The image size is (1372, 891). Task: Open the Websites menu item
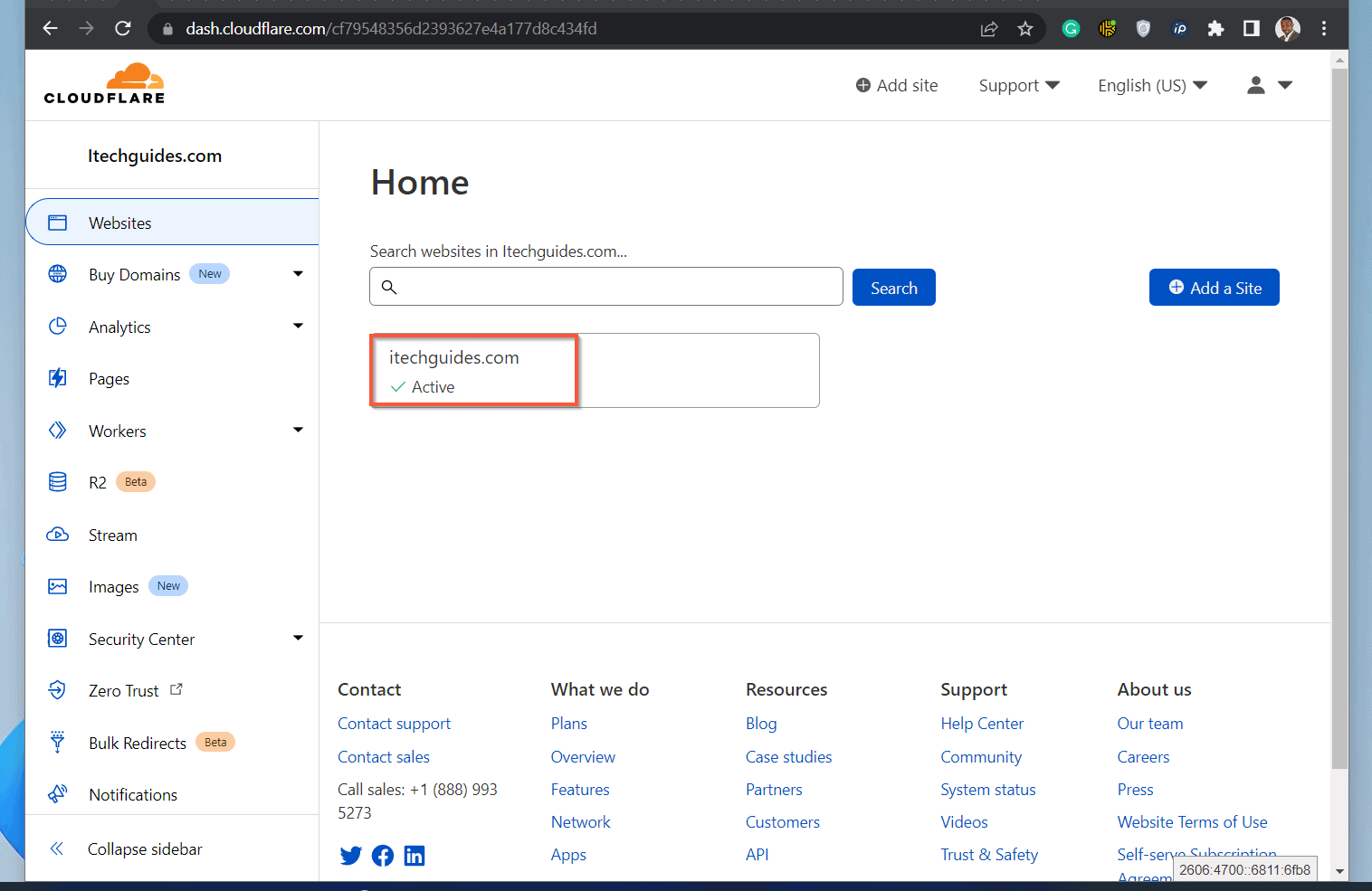[172, 223]
